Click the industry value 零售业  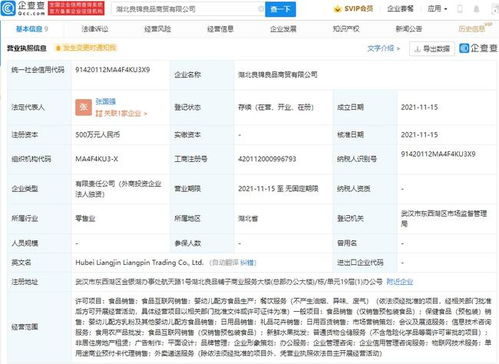coord(85,219)
